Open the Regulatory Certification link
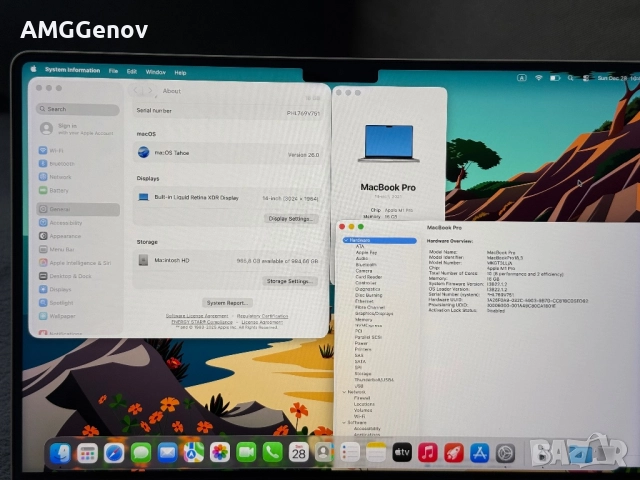This screenshot has height=480, width=640. (x=262, y=316)
